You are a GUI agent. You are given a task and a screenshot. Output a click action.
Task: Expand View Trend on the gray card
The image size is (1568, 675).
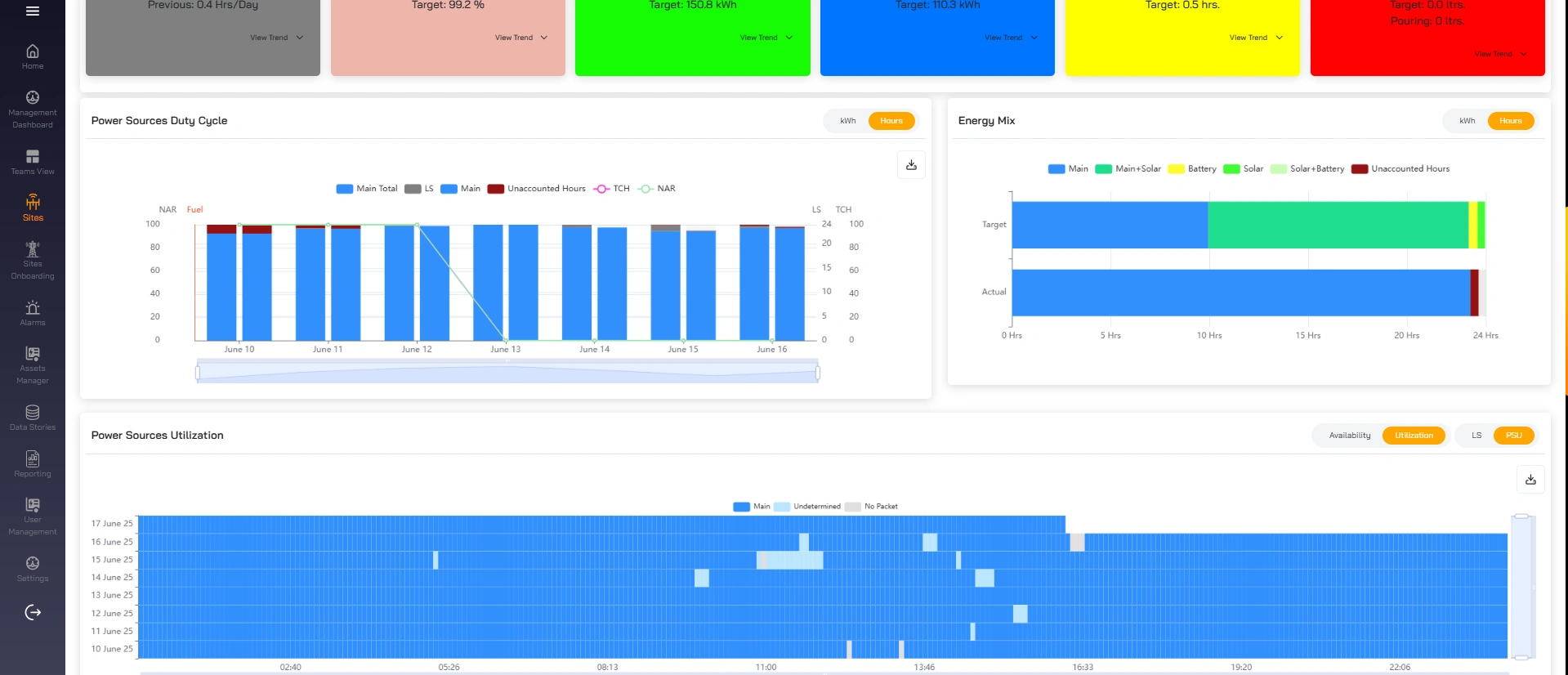tap(276, 38)
